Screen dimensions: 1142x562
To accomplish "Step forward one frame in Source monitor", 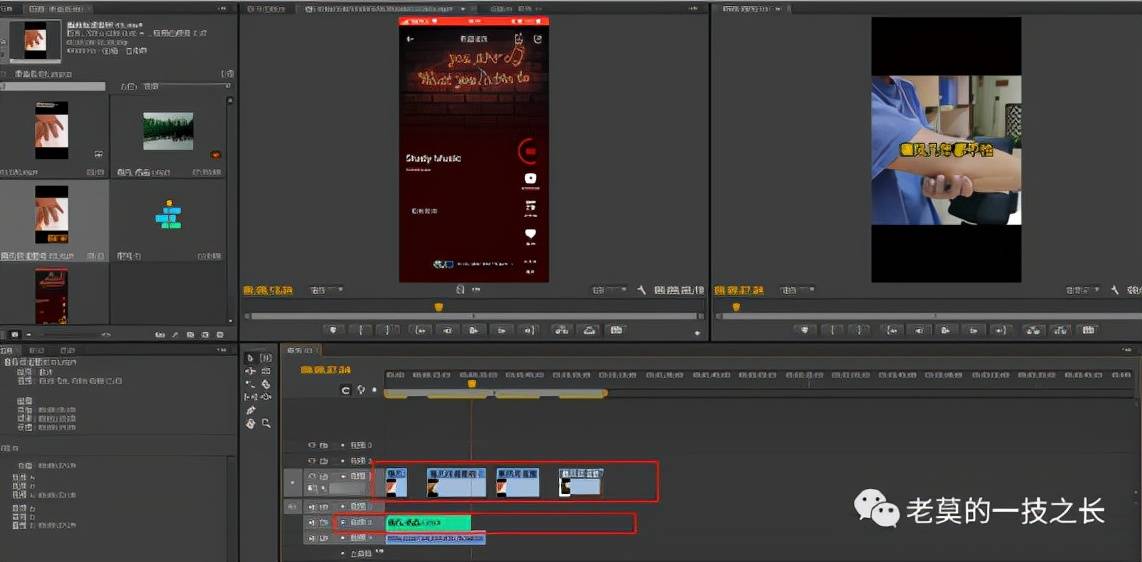I will coord(502,331).
